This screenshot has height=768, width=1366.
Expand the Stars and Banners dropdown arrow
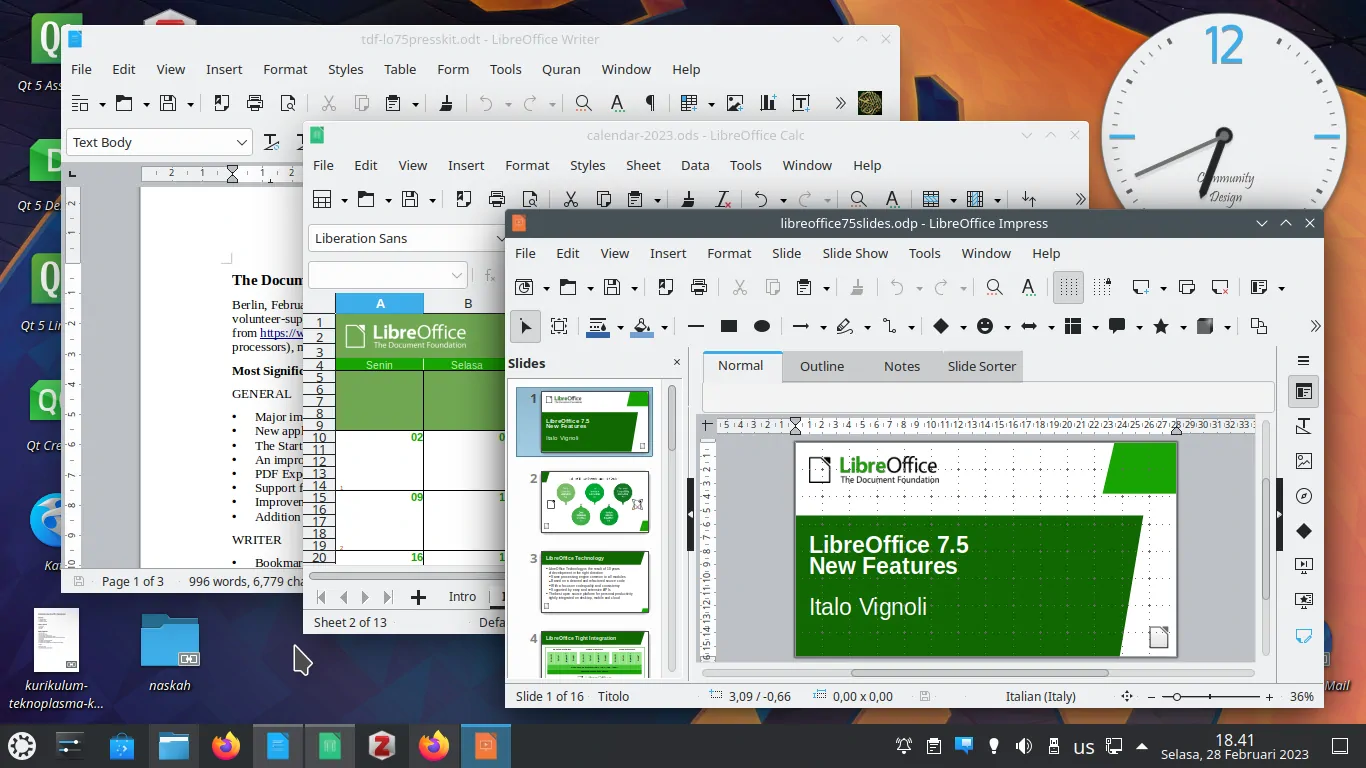[1183, 327]
